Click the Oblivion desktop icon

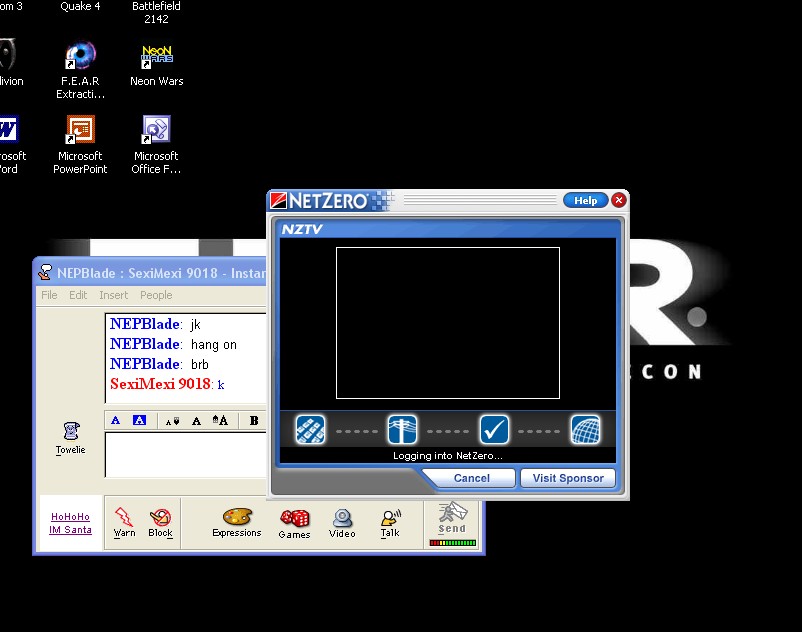[9, 62]
